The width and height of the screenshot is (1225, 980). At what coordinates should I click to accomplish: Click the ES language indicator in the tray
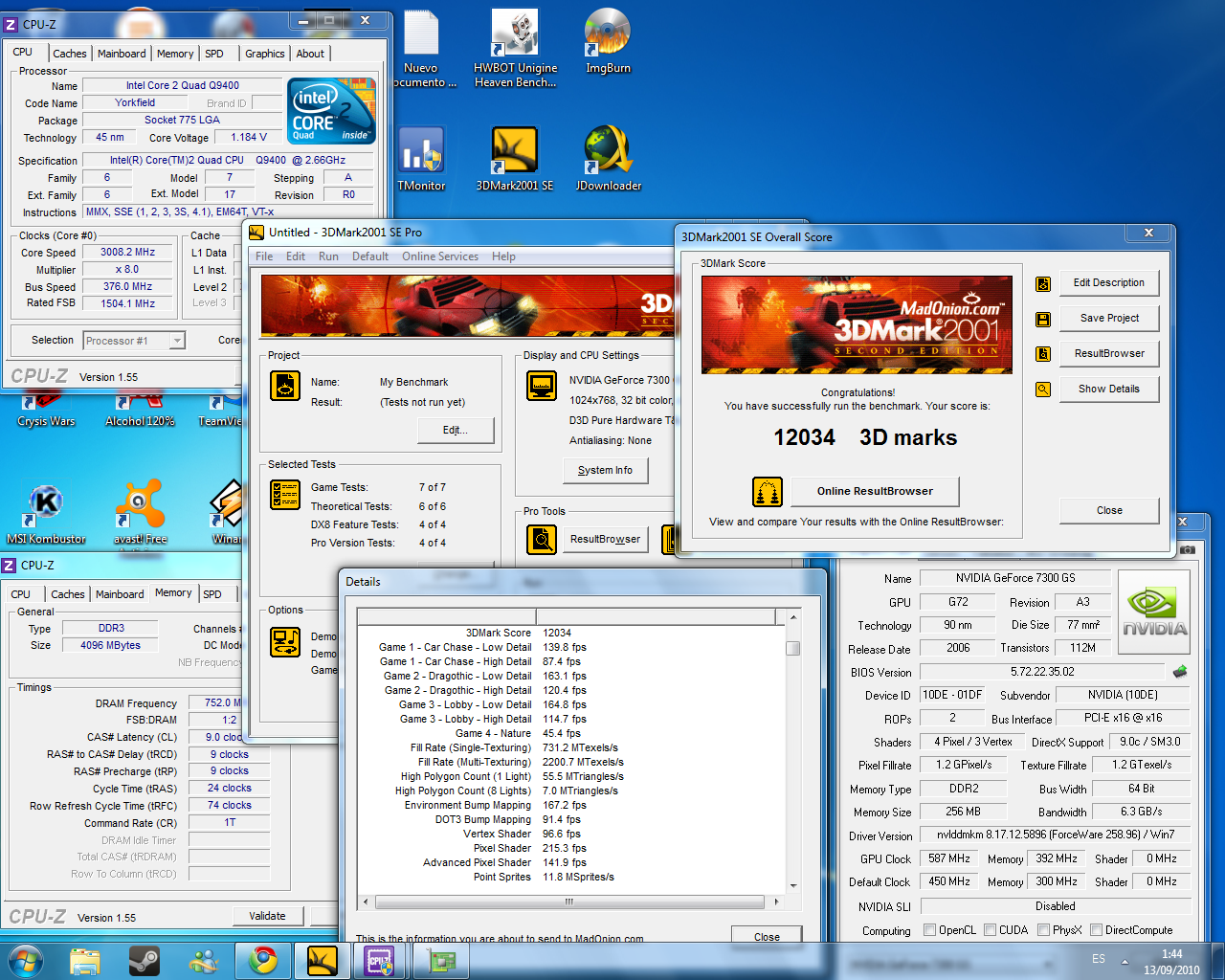pyautogui.click(x=1098, y=959)
